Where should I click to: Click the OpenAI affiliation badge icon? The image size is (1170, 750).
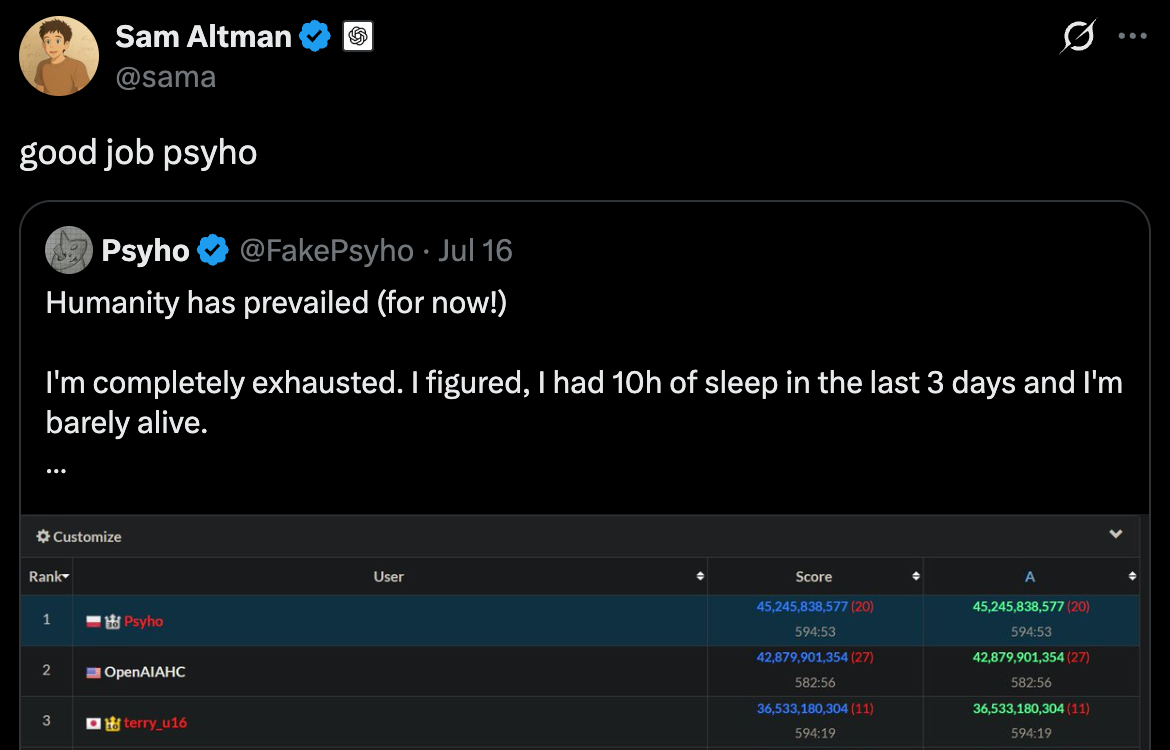pyautogui.click(x=358, y=37)
